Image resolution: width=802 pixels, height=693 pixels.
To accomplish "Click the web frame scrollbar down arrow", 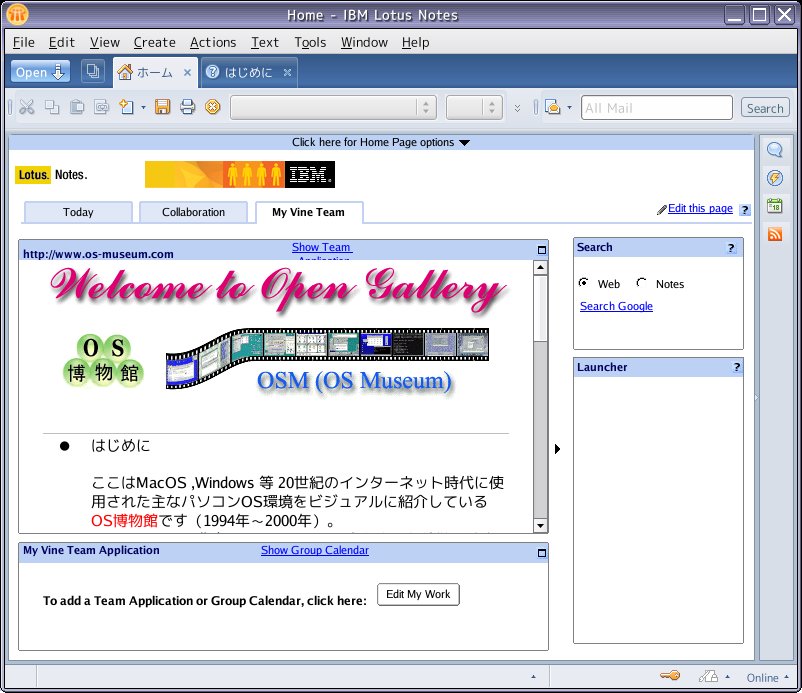I will tap(540, 525).
